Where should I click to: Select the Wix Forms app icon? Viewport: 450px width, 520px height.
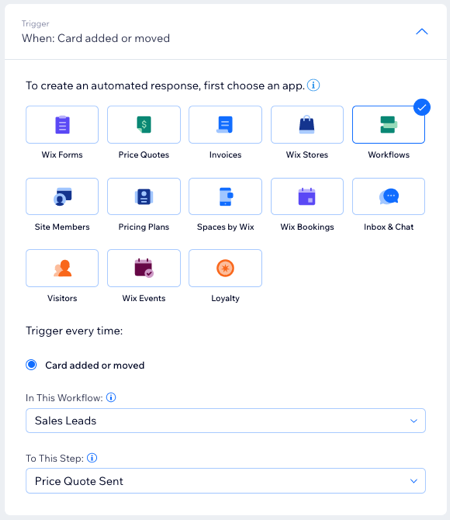click(62, 125)
